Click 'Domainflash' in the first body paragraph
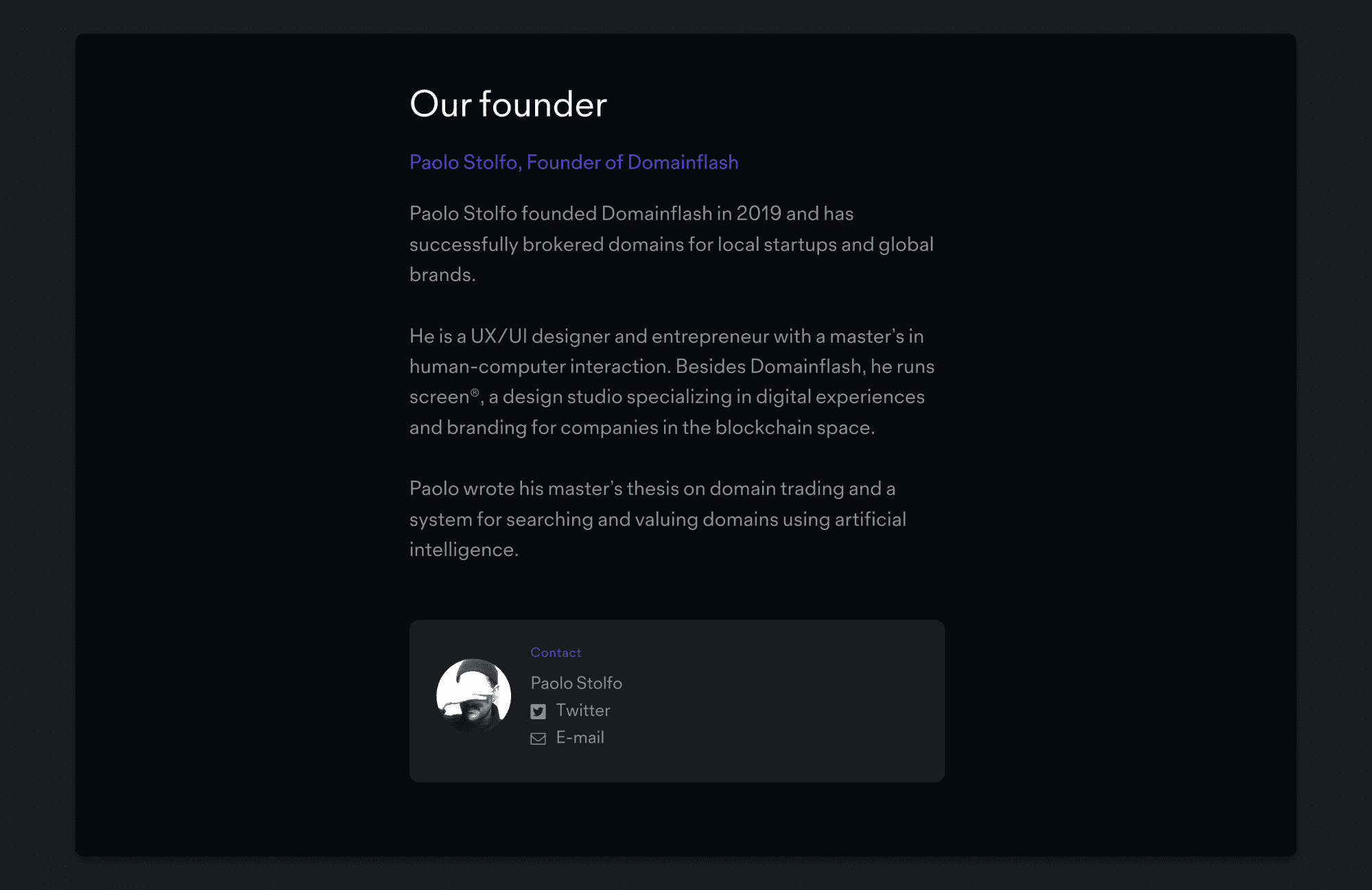 657,214
